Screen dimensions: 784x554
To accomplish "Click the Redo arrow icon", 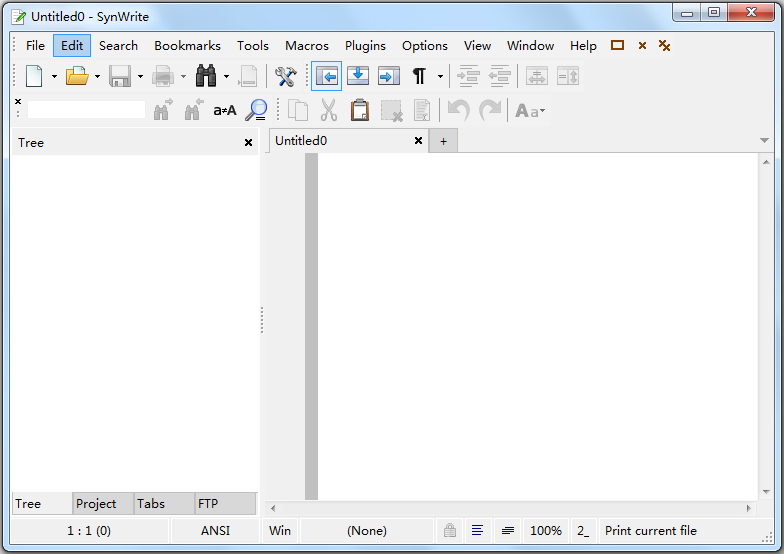I will 490,110.
